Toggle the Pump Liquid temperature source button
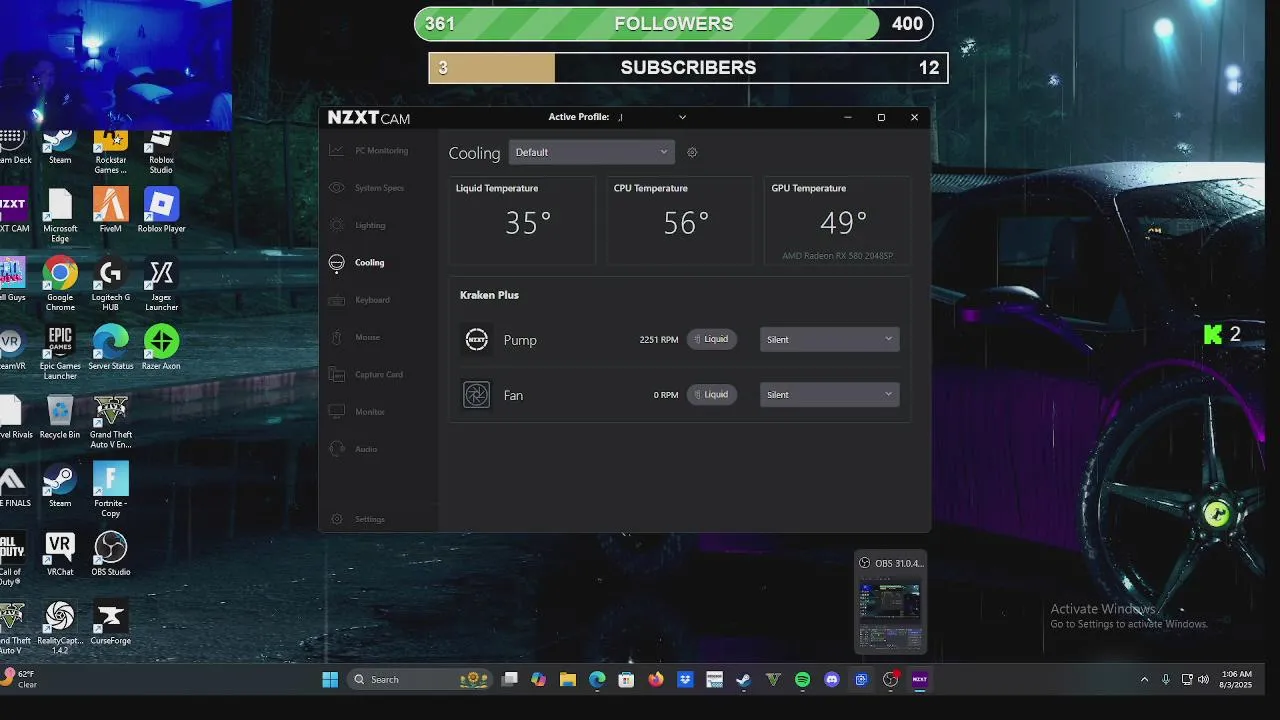Screen dimensions: 1280x720 (x=712, y=339)
